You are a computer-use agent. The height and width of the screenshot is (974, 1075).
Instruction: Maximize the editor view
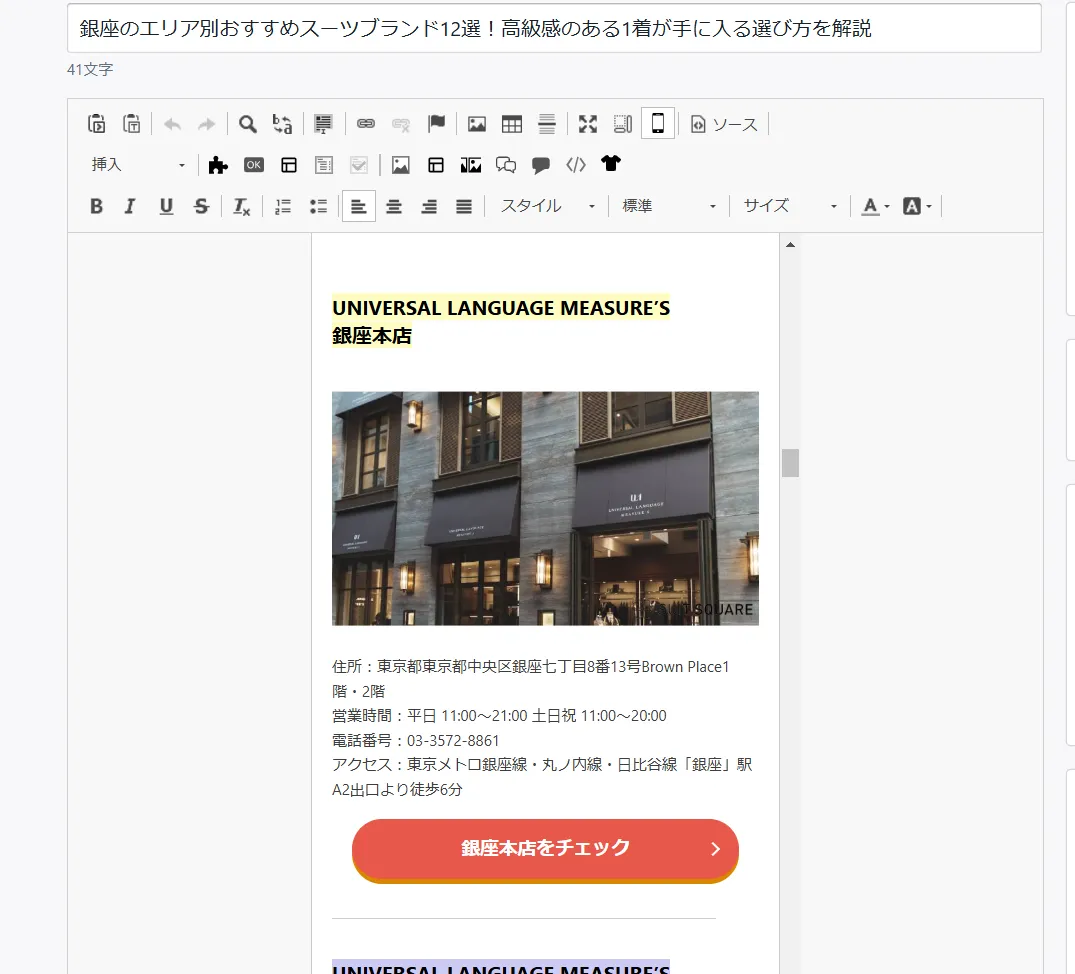(587, 123)
